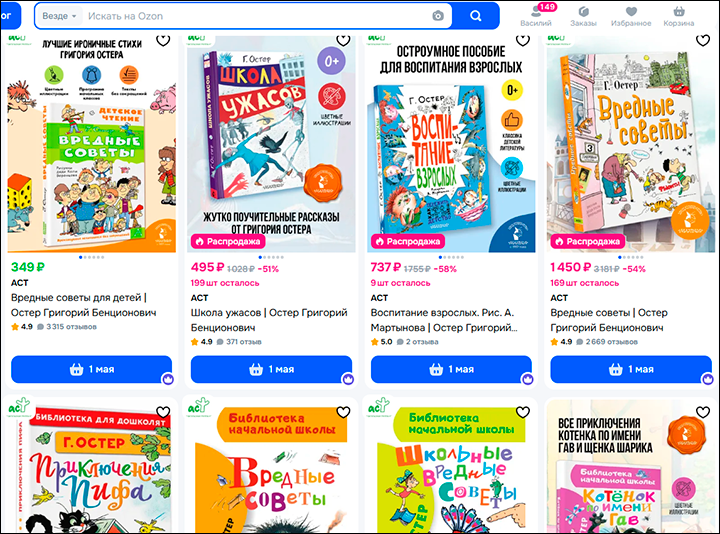Open Школьные вредные советы cover thumbnail

(x=450, y=467)
